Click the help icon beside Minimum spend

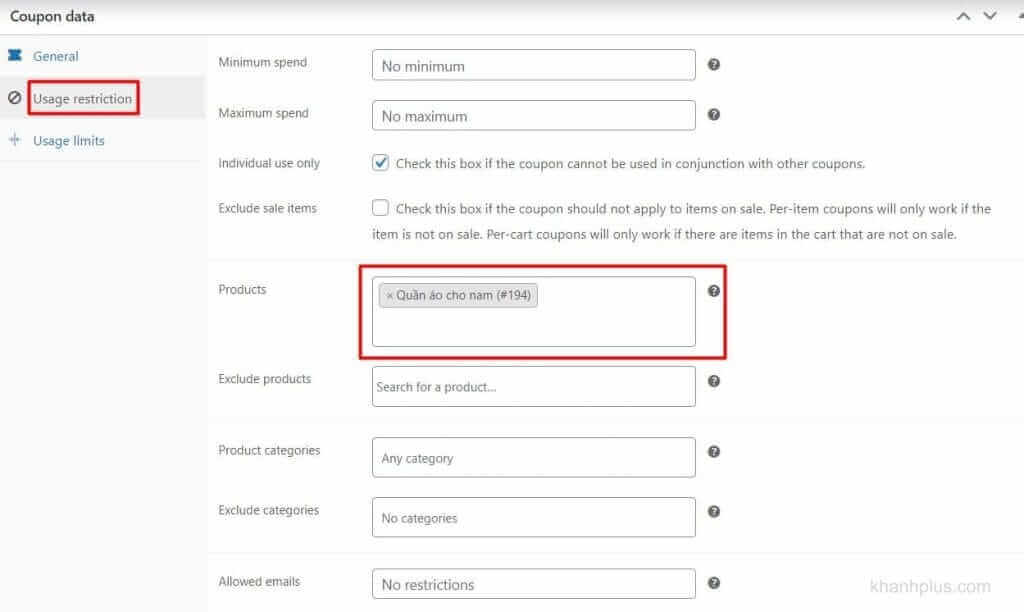714,64
